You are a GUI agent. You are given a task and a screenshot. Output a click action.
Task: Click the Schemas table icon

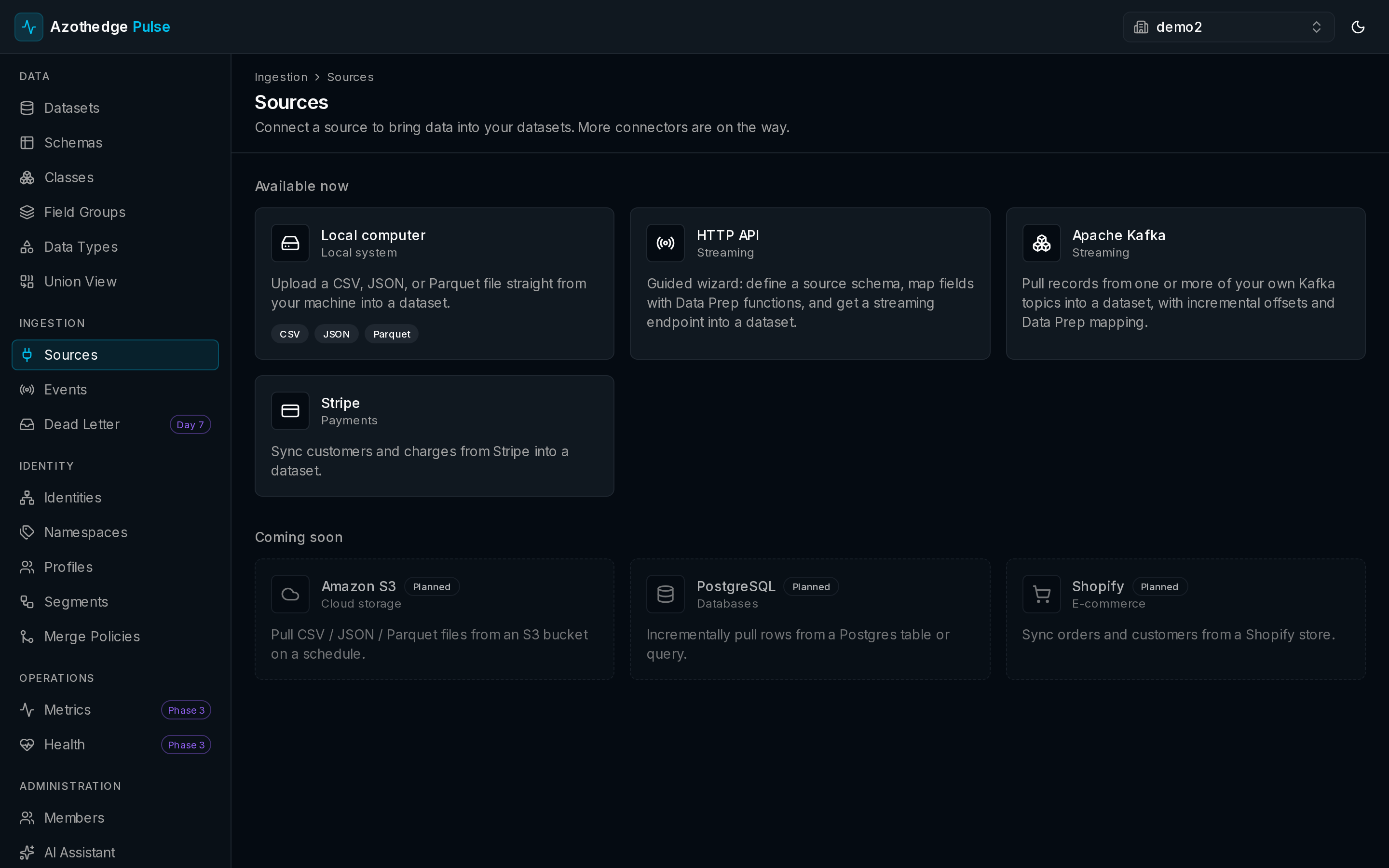27,143
